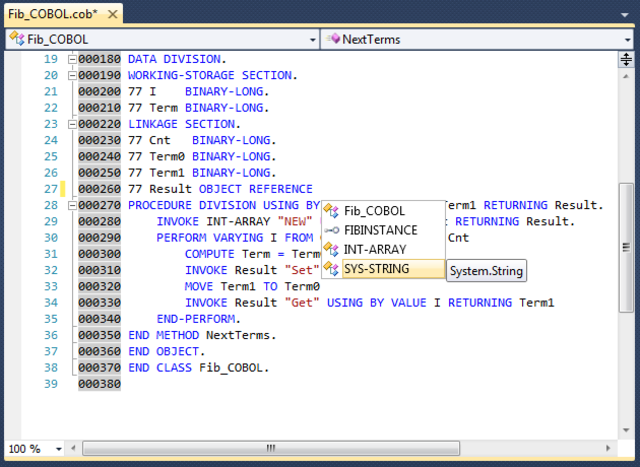Click the horizontal scrollbar left arrow
The image size is (640, 467).
pyautogui.click(x=73, y=448)
